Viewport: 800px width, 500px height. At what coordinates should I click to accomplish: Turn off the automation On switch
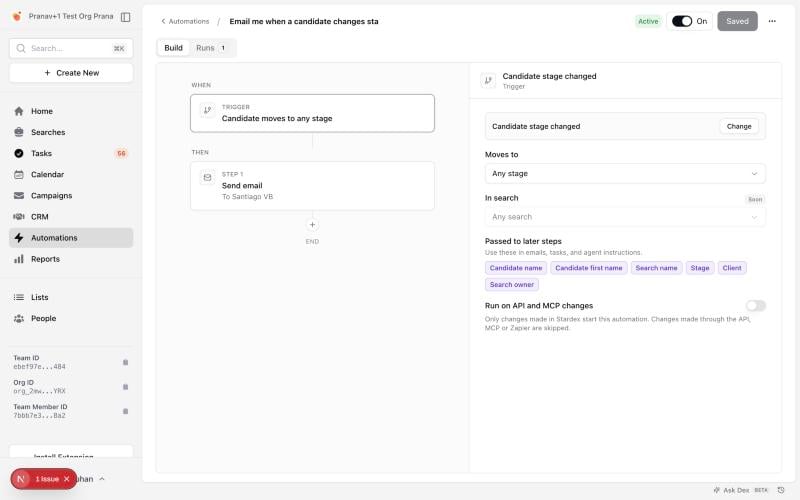coord(682,21)
